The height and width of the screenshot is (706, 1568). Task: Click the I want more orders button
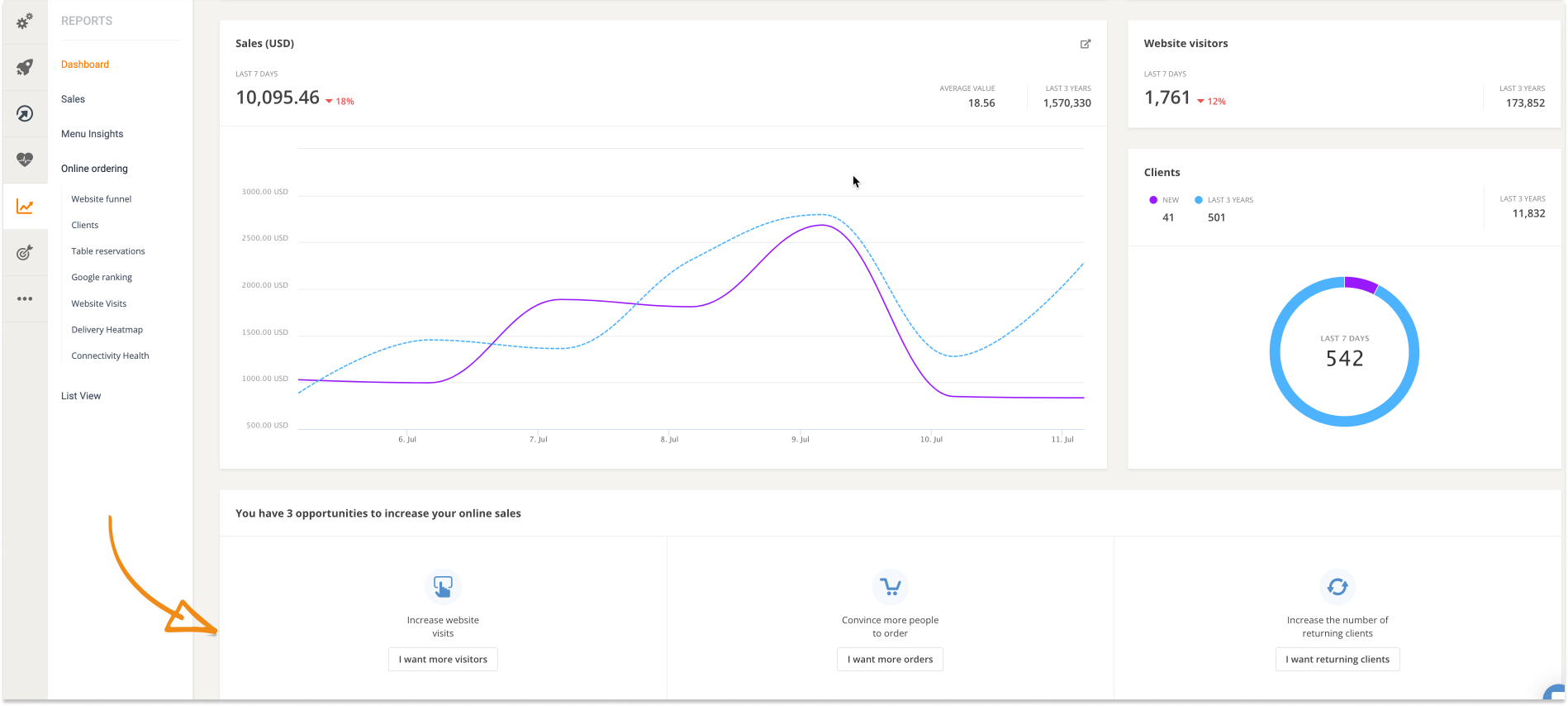tap(890, 660)
